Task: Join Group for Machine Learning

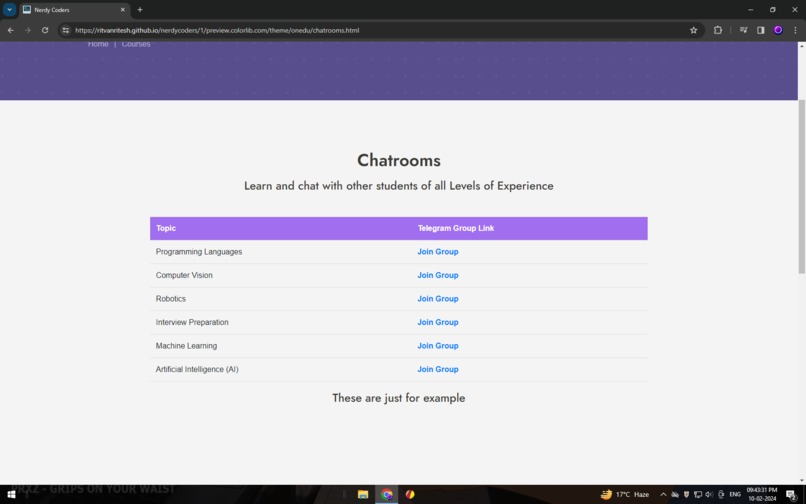Action: 437,346
